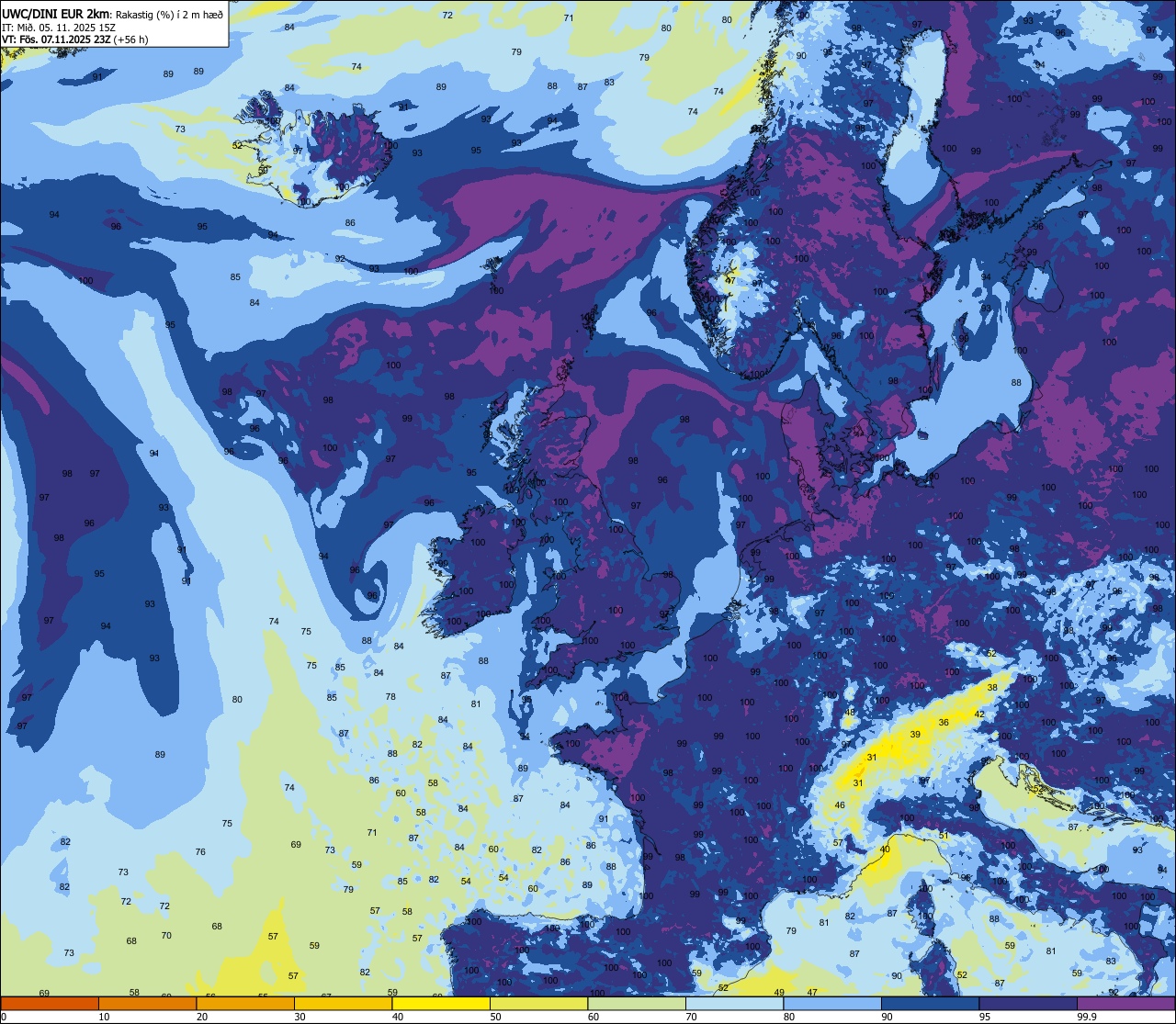Click the legend tick label '20'
The image size is (1176, 1024).
click(202, 1017)
